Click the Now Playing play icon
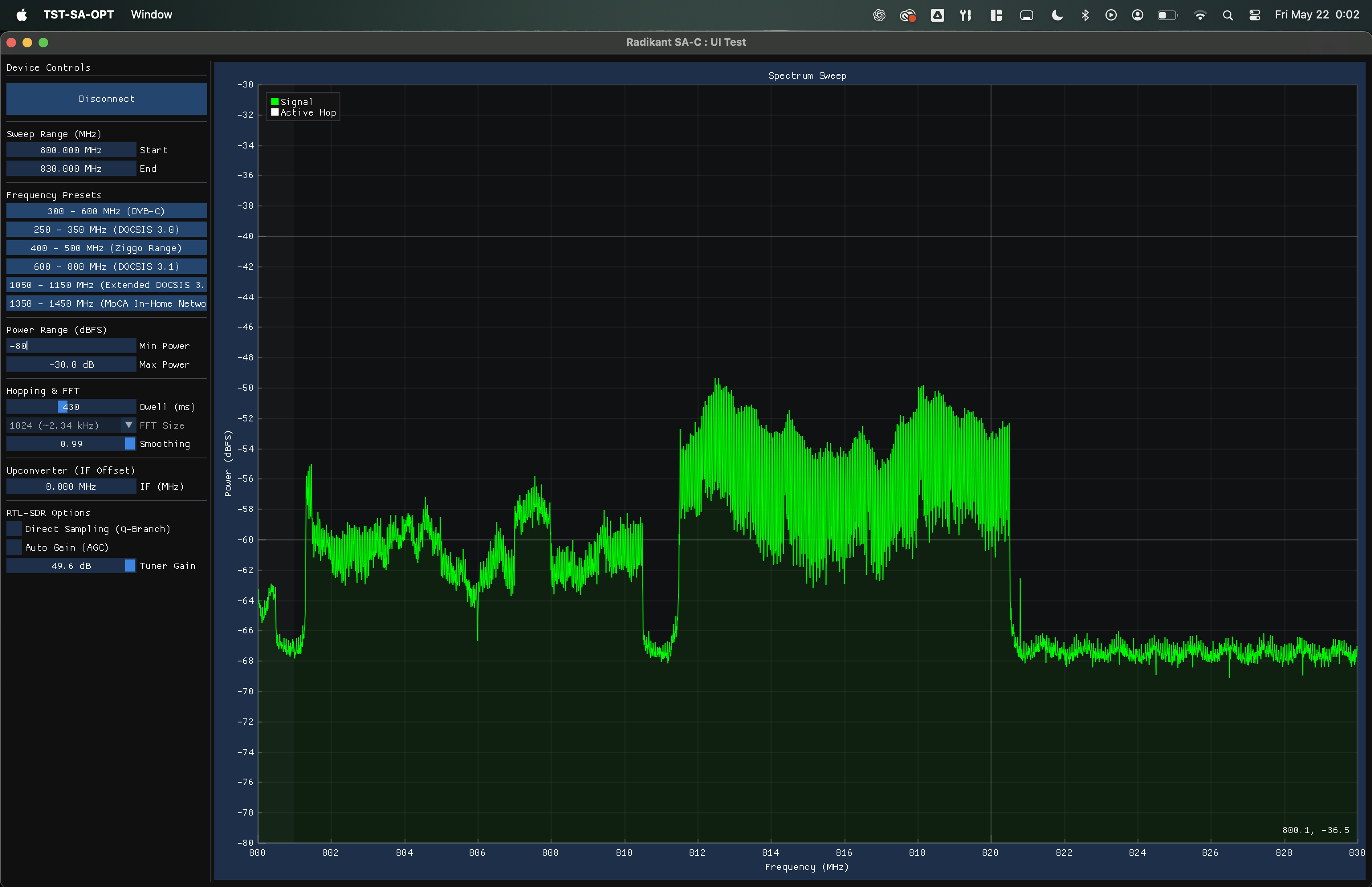 1111,15
